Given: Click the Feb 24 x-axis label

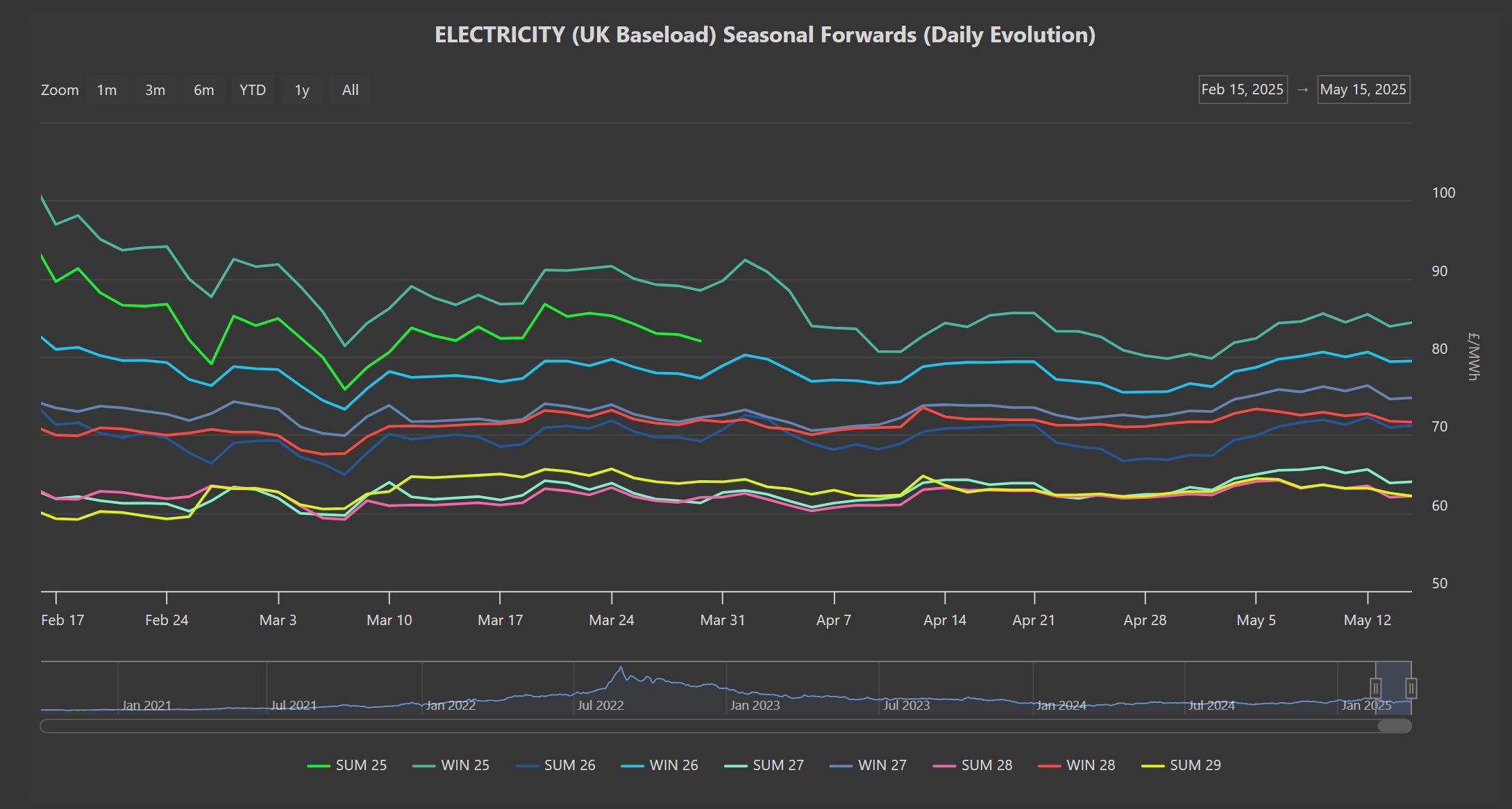Looking at the screenshot, I should (167, 620).
